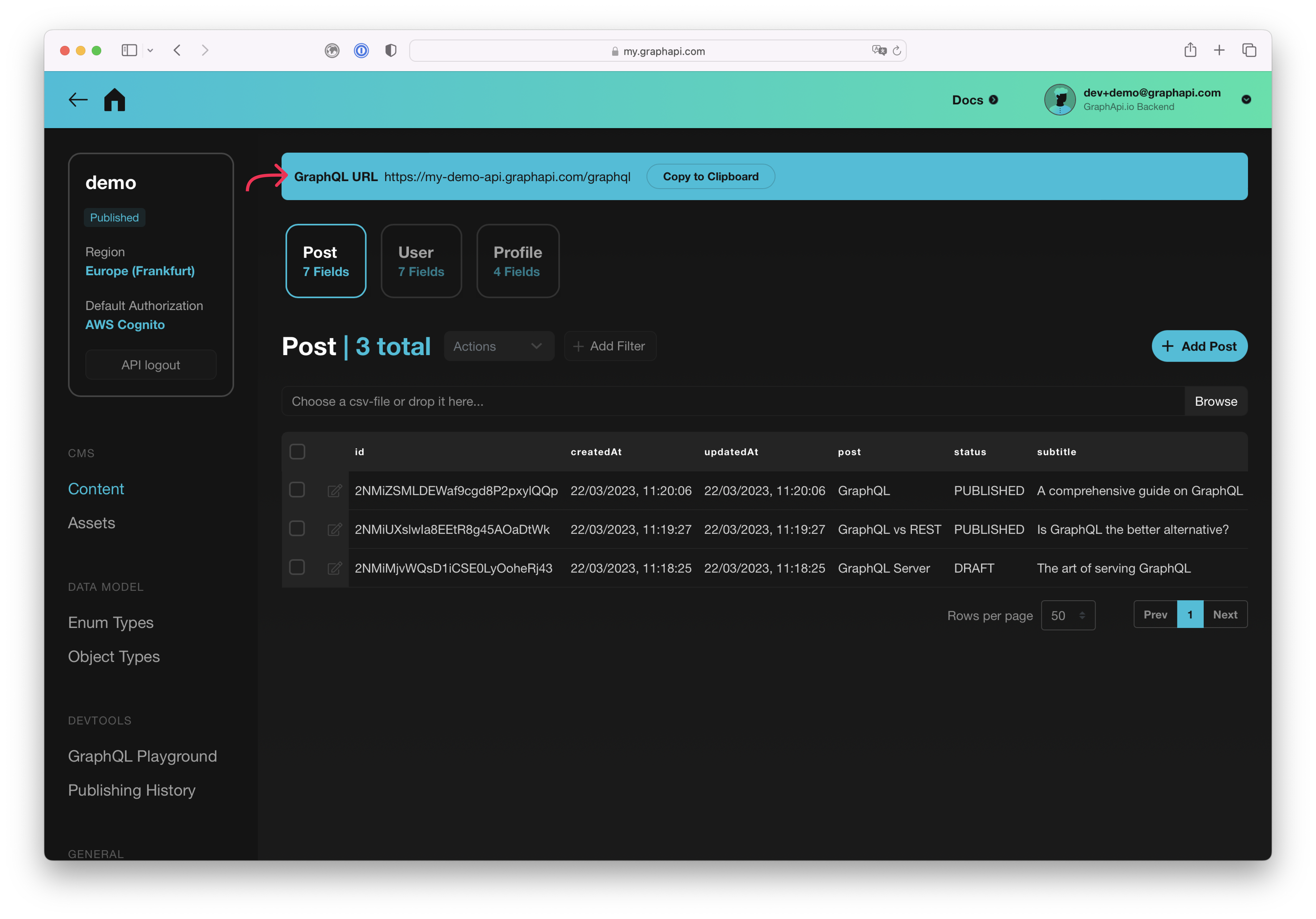
Task: Open Enum Types in the sidebar
Action: pos(111,623)
